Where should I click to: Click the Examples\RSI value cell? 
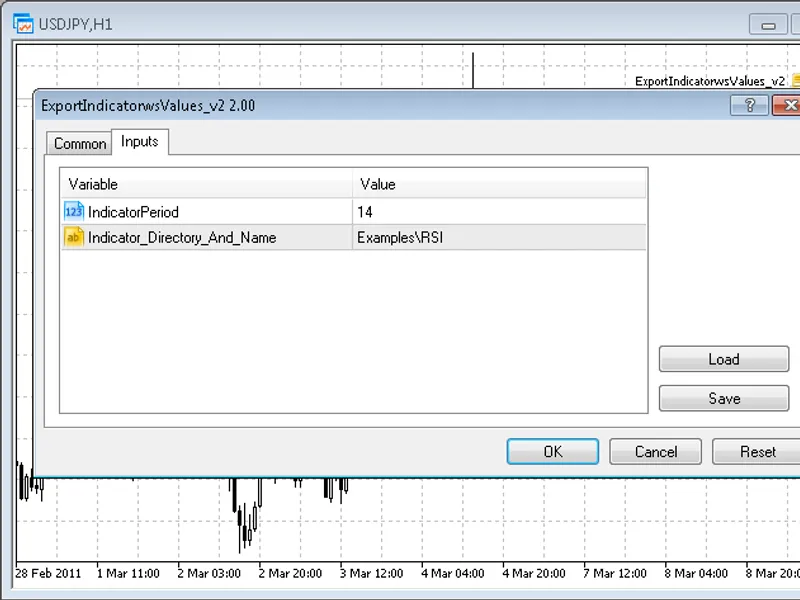point(499,237)
